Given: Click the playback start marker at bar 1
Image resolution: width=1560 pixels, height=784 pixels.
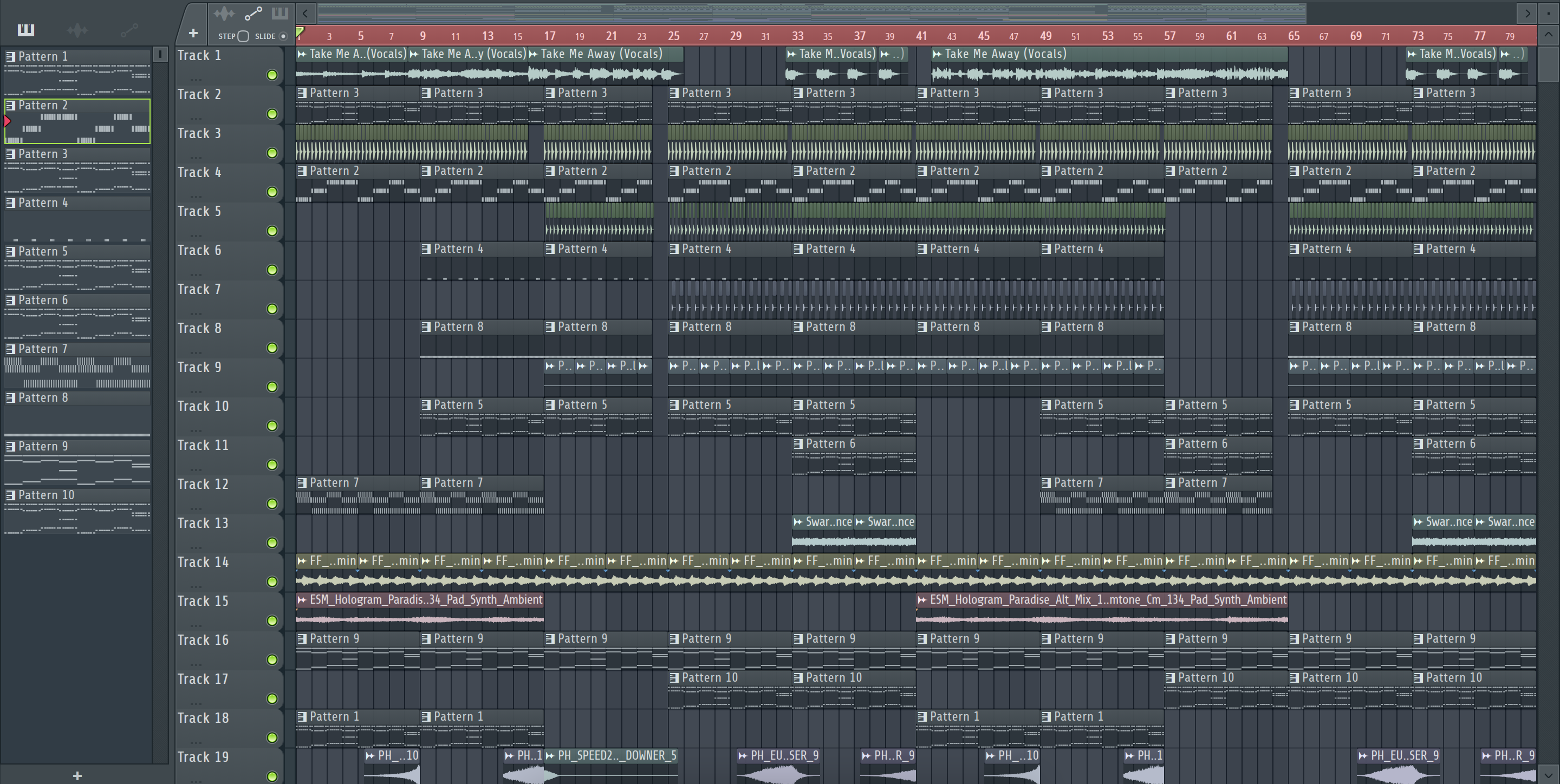Looking at the screenshot, I should point(300,31).
